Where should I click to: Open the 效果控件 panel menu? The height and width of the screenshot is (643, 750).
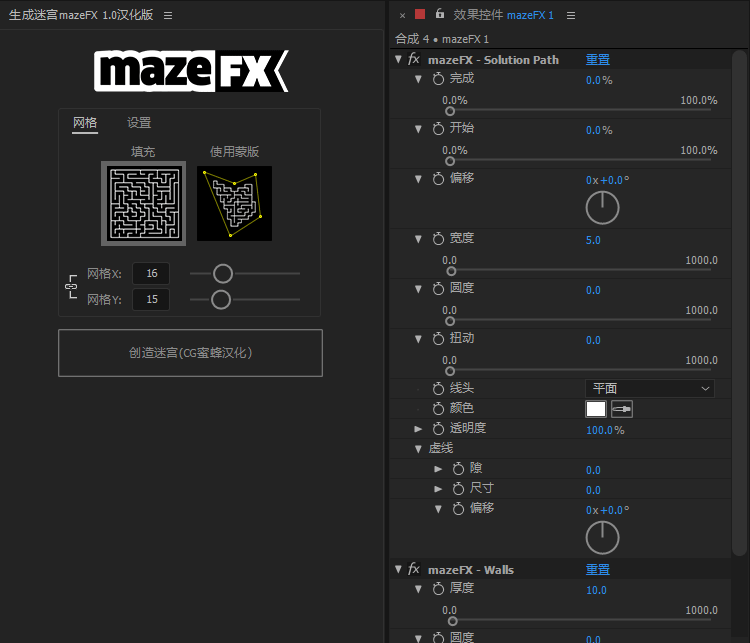point(571,15)
